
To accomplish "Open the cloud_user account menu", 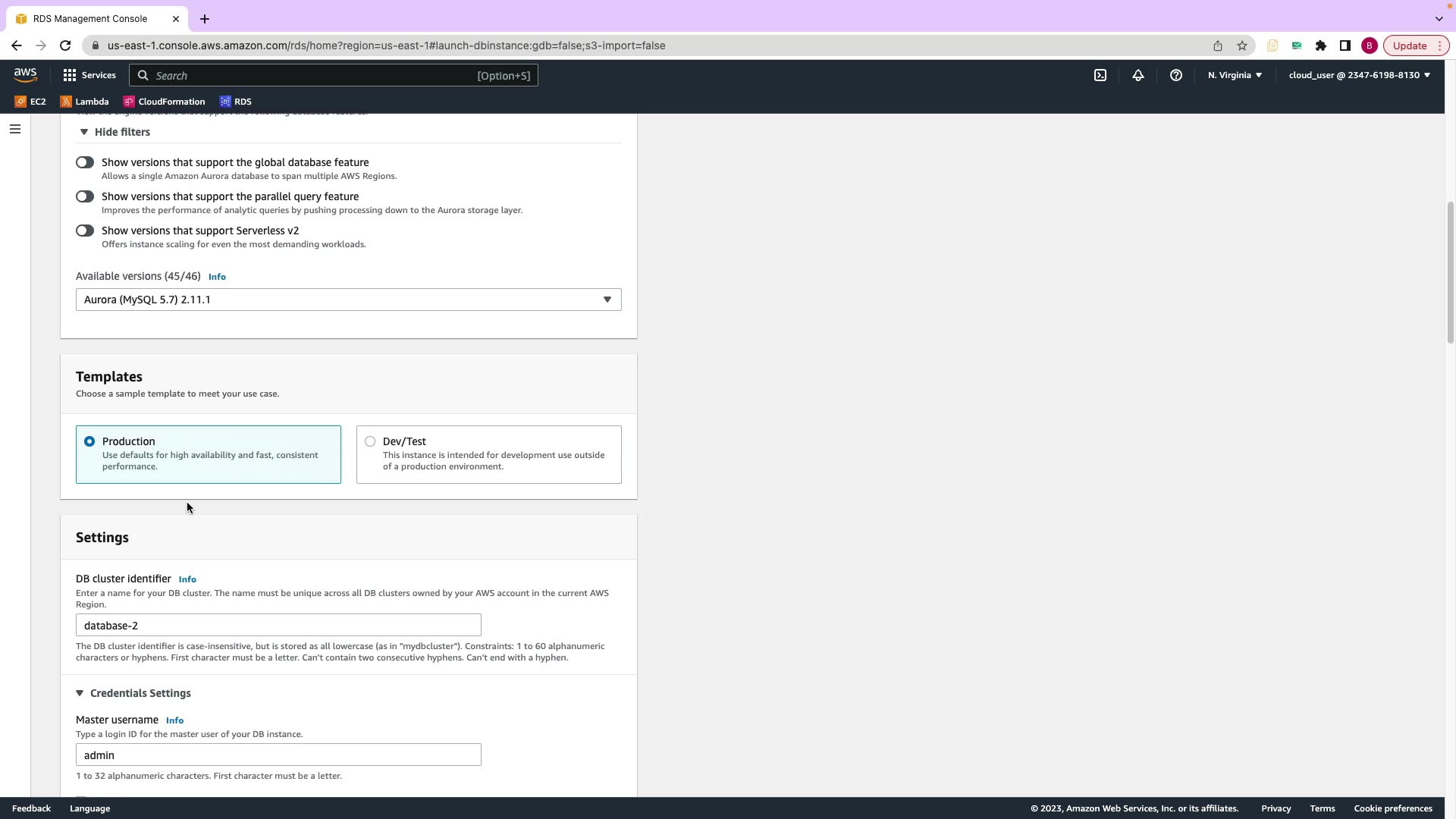I will [1358, 75].
